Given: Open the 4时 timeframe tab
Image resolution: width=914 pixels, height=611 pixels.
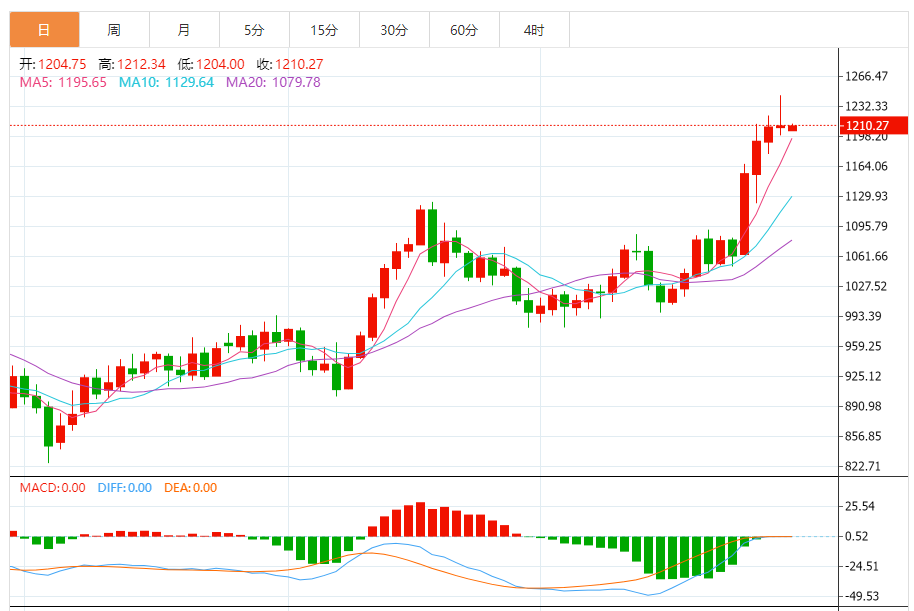Looking at the screenshot, I should (534, 30).
